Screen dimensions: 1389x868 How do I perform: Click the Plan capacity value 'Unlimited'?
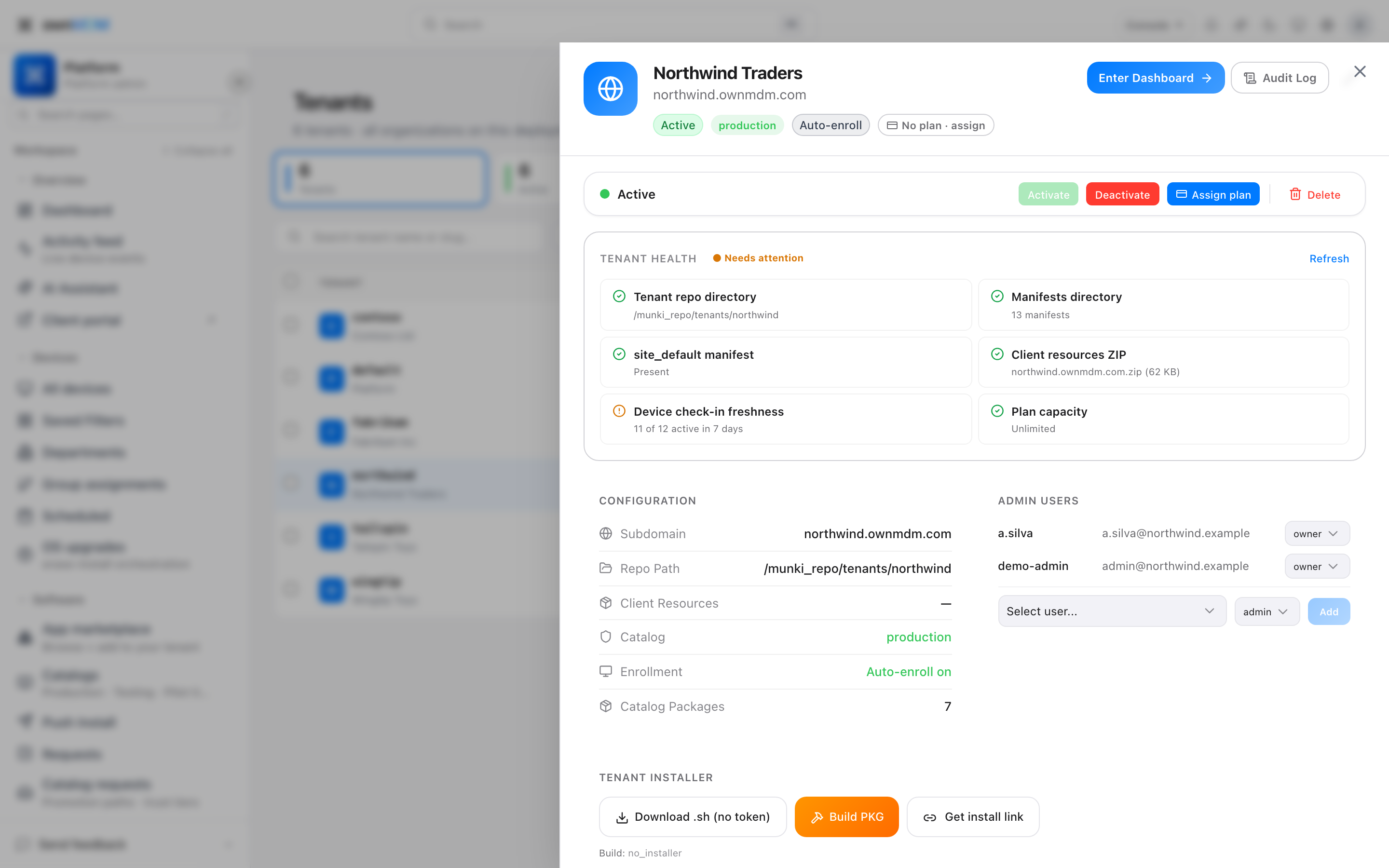click(1033, 429)
